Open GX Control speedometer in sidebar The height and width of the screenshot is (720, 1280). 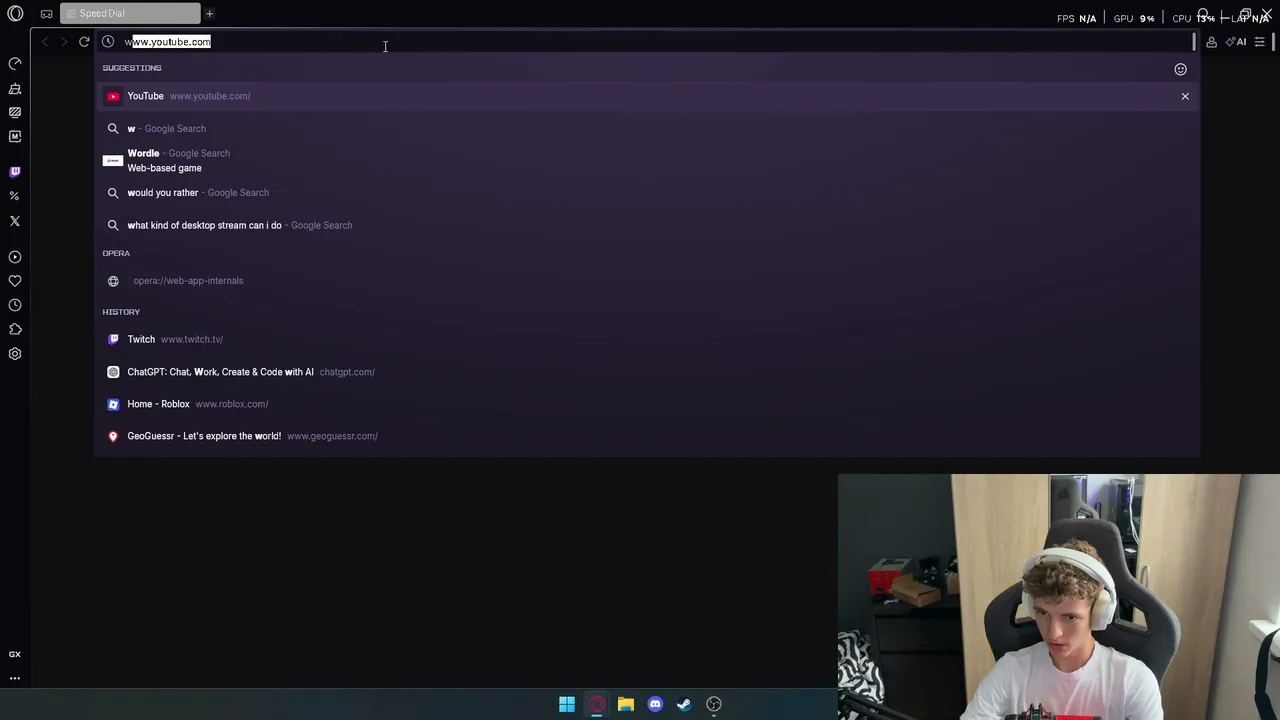(15, 64)
